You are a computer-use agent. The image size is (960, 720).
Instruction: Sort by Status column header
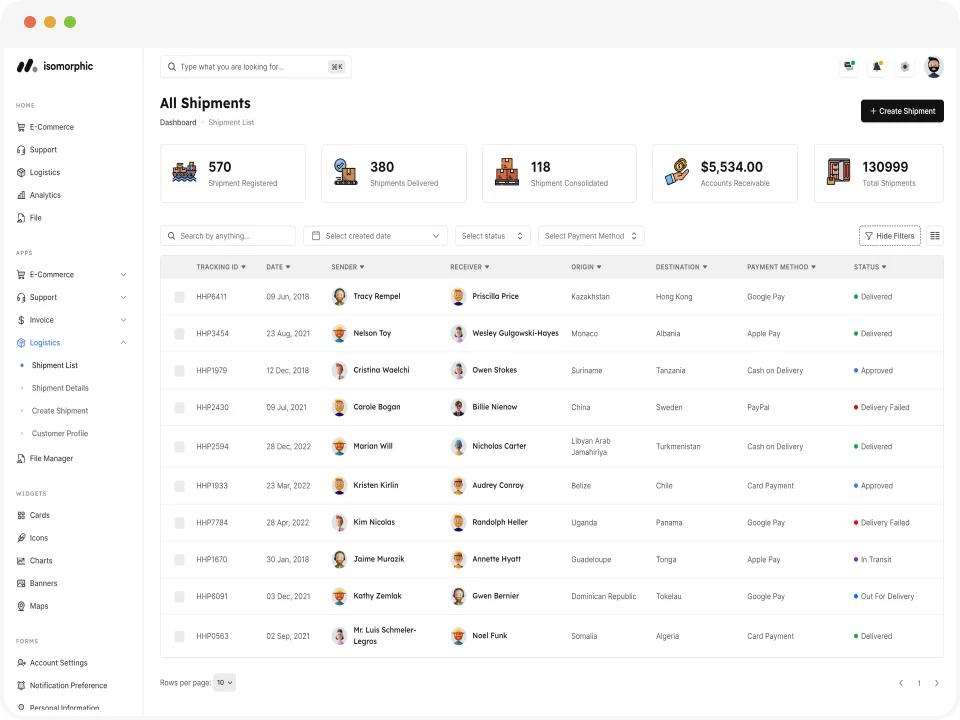(870, 267)
